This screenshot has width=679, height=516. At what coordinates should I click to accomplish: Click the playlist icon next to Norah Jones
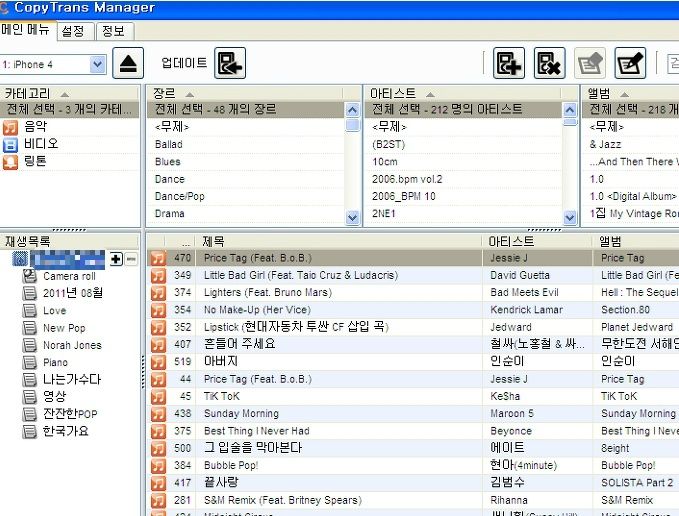tap(29, 345)
